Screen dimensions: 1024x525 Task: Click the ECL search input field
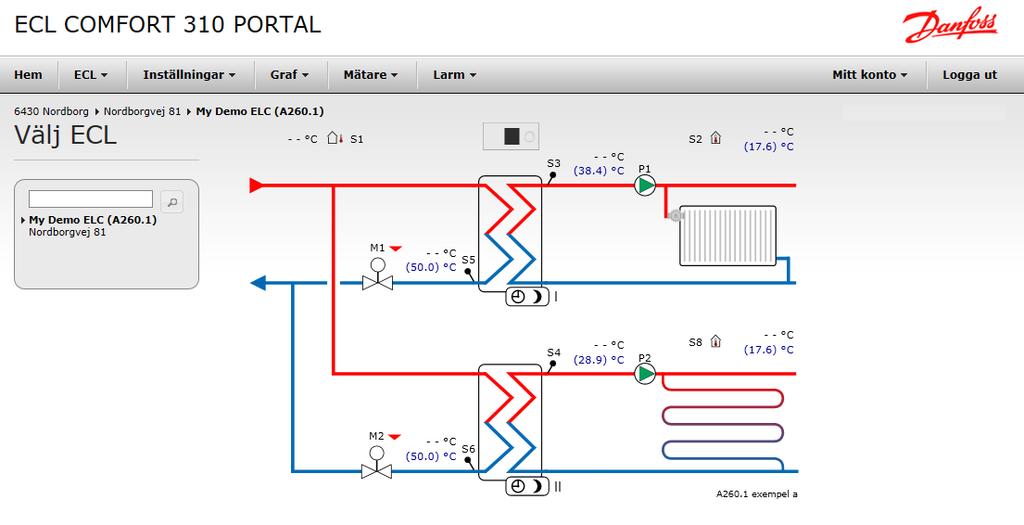pyautogui.click(x=91, y=199)
